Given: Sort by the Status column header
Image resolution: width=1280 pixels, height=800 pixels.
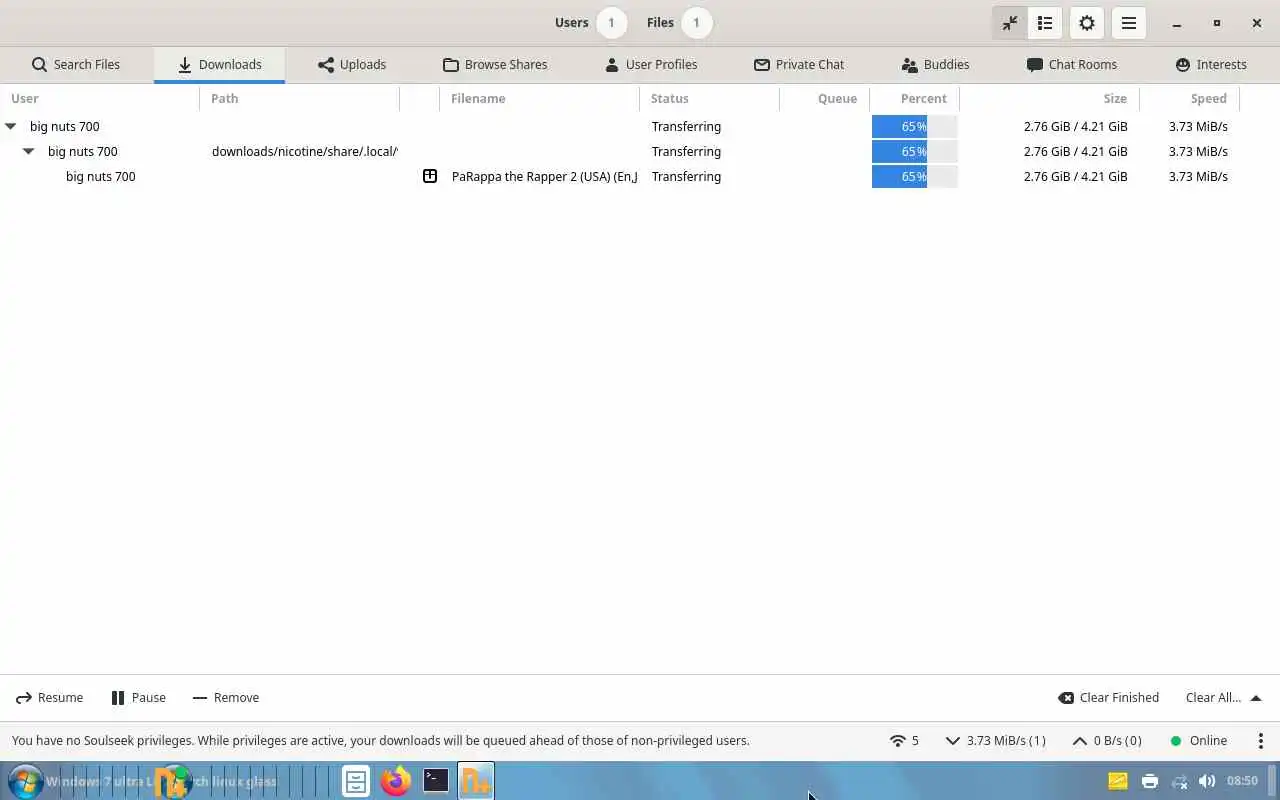Looking at the screenshot, I should pos(710,98).
